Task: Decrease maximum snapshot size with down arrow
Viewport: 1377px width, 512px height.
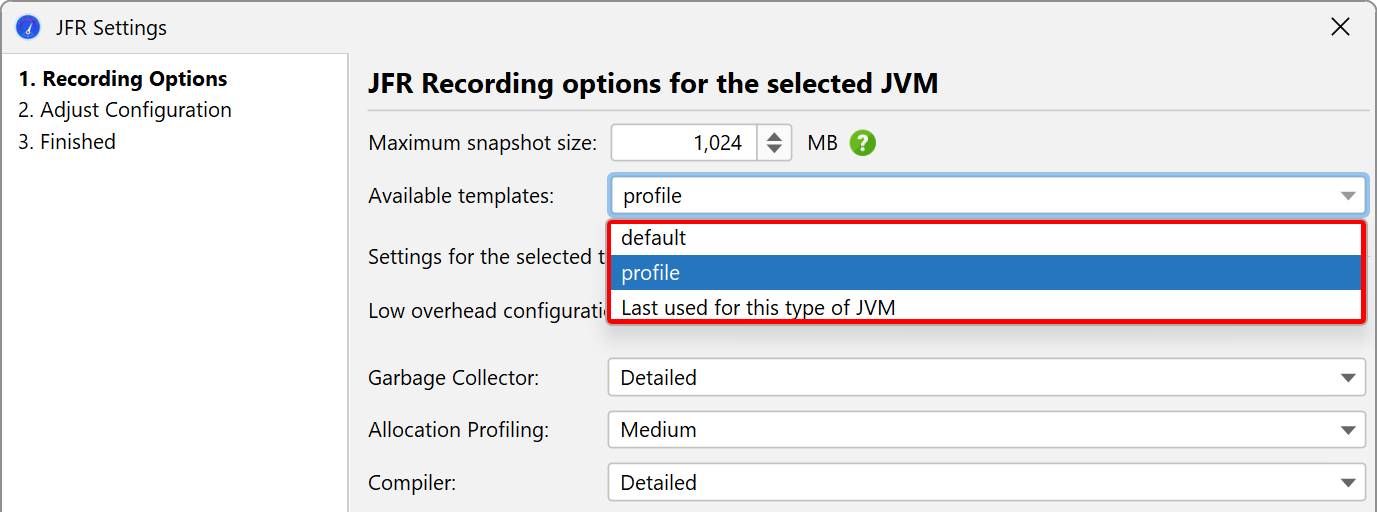Action: click(x=774, y=151)
